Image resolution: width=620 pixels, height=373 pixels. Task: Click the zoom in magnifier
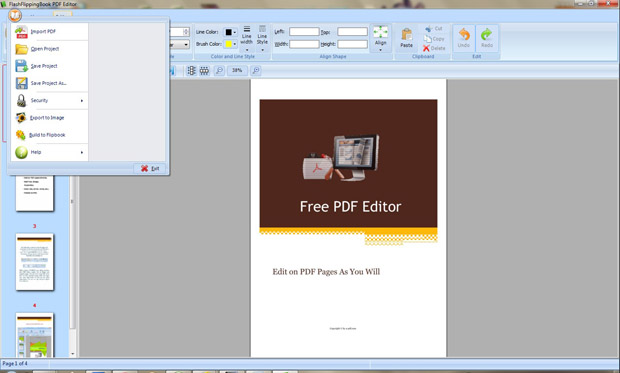coord(256,71)
